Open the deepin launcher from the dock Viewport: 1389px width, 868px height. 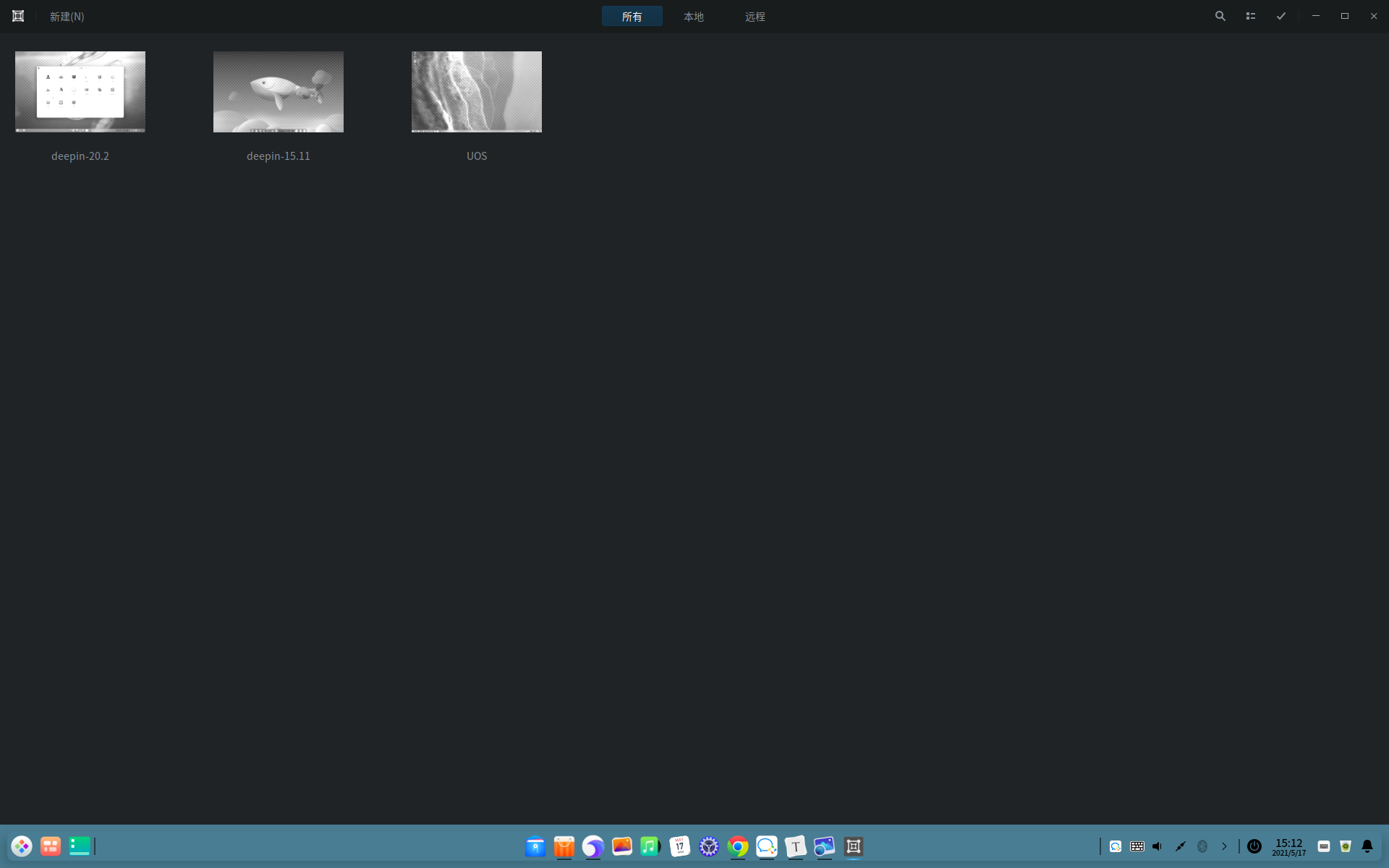[x=22, y=846]
